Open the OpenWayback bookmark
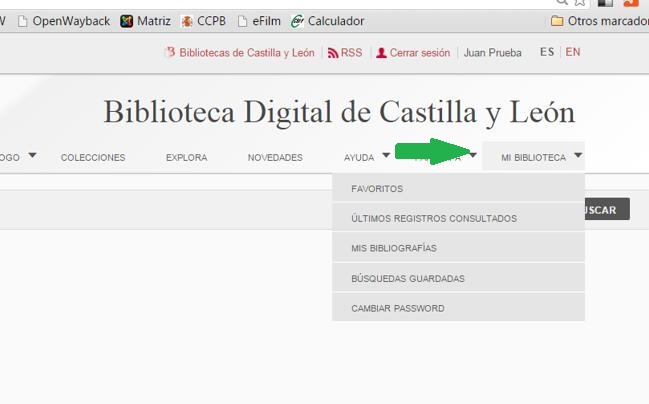649x404 pixels. click(64, 21)
